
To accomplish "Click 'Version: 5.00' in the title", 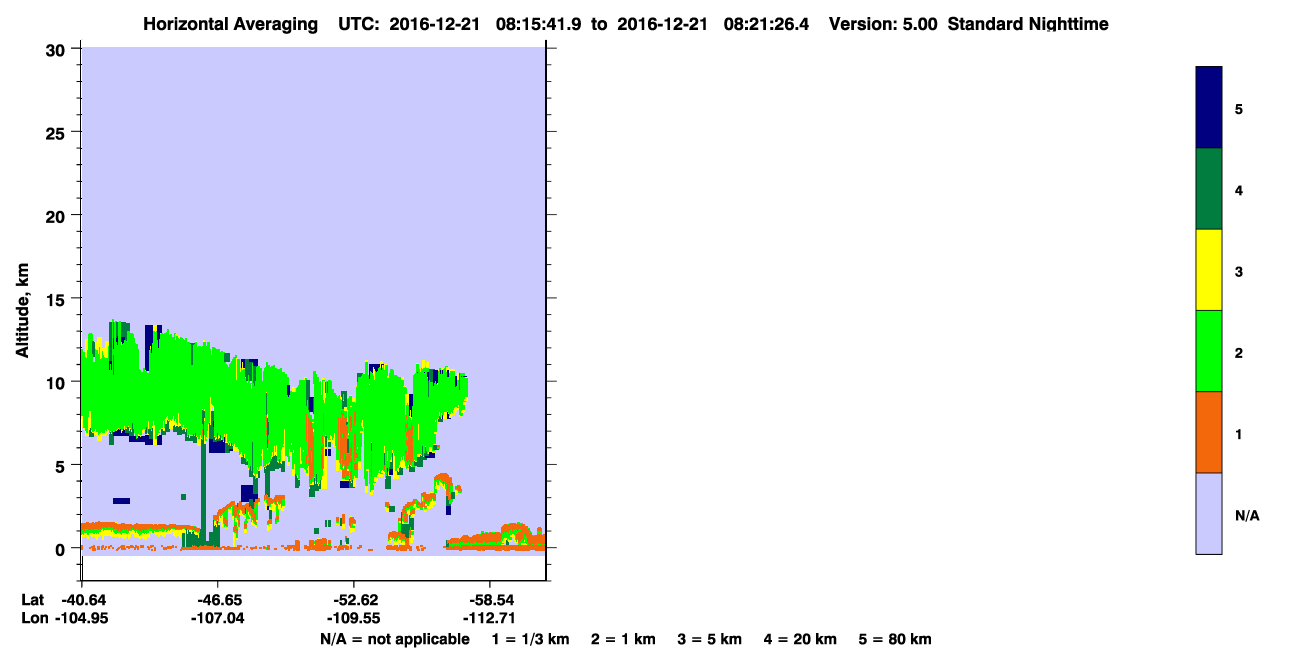I will point(882,24).
